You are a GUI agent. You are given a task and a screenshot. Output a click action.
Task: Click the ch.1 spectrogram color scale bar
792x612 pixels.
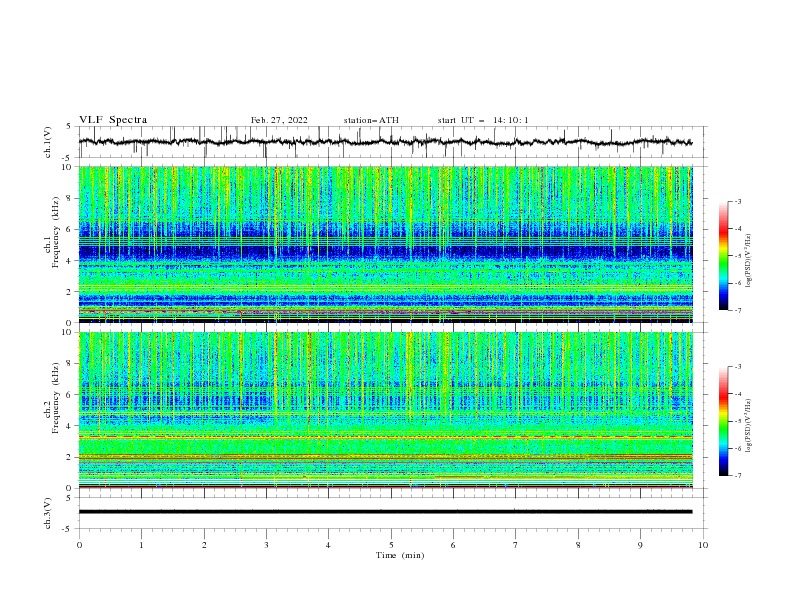(723, 256)
